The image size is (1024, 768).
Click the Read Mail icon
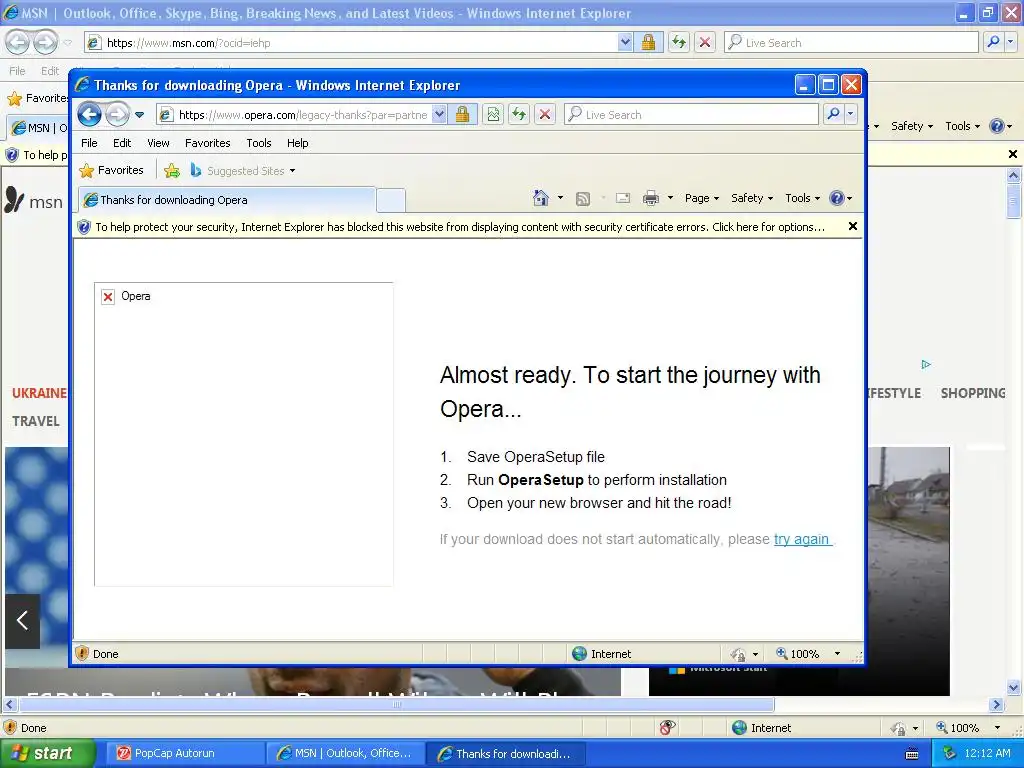(x=623, y=199)
